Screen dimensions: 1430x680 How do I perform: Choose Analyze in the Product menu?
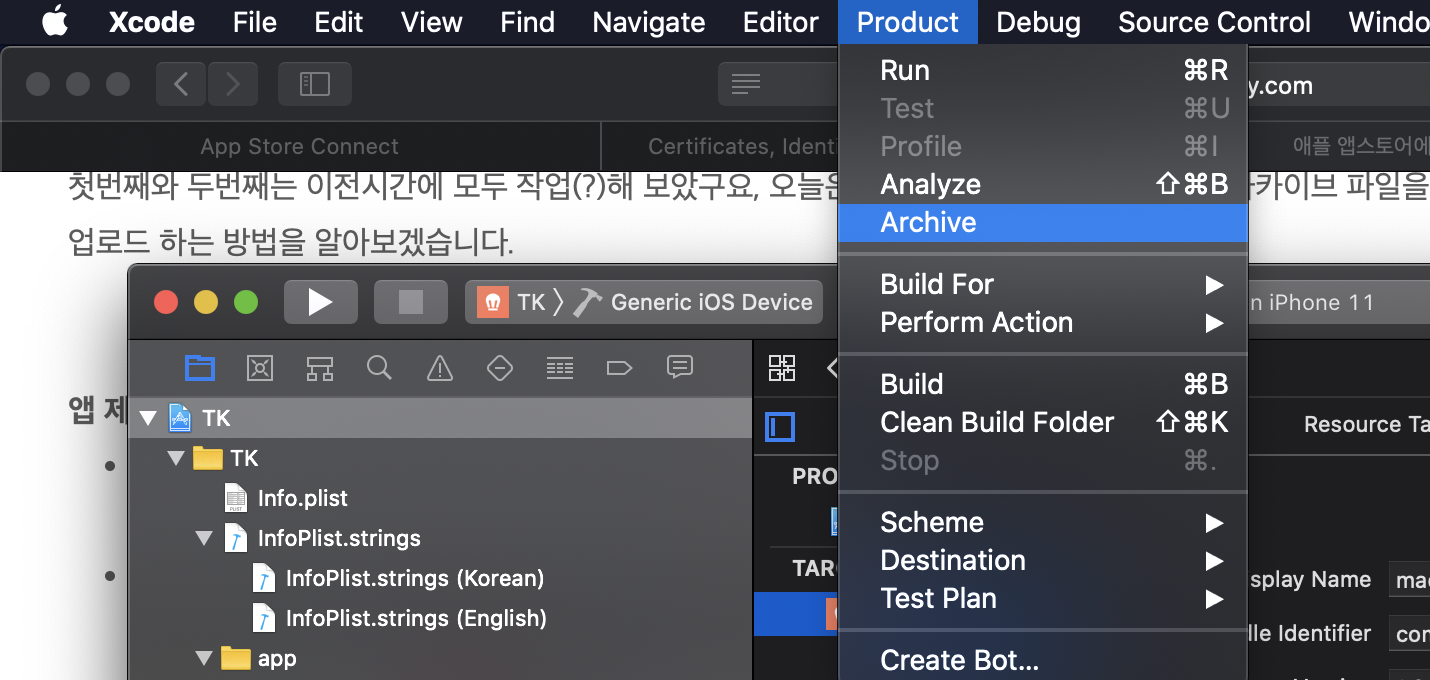(x=1043, y=185)
